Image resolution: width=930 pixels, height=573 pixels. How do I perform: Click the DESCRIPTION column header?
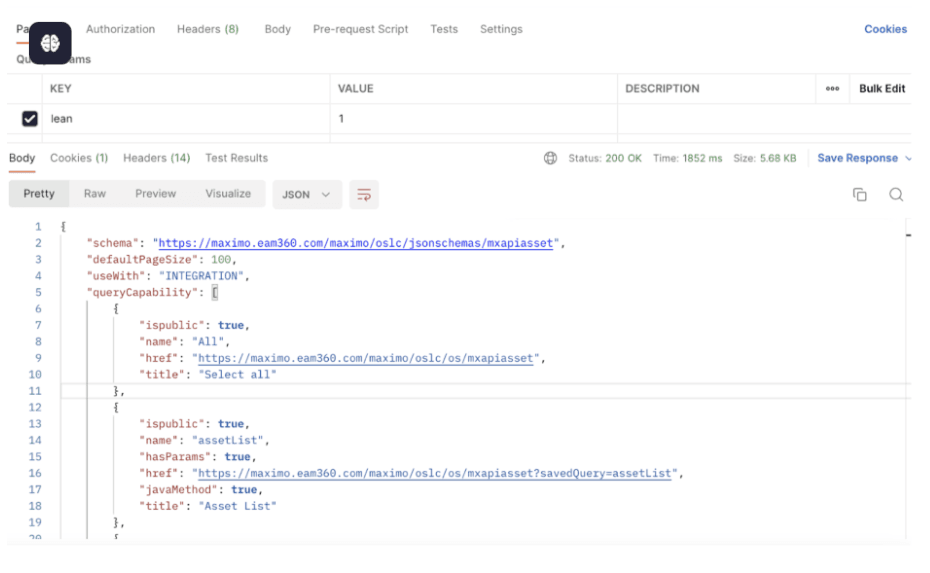[663, 88]
